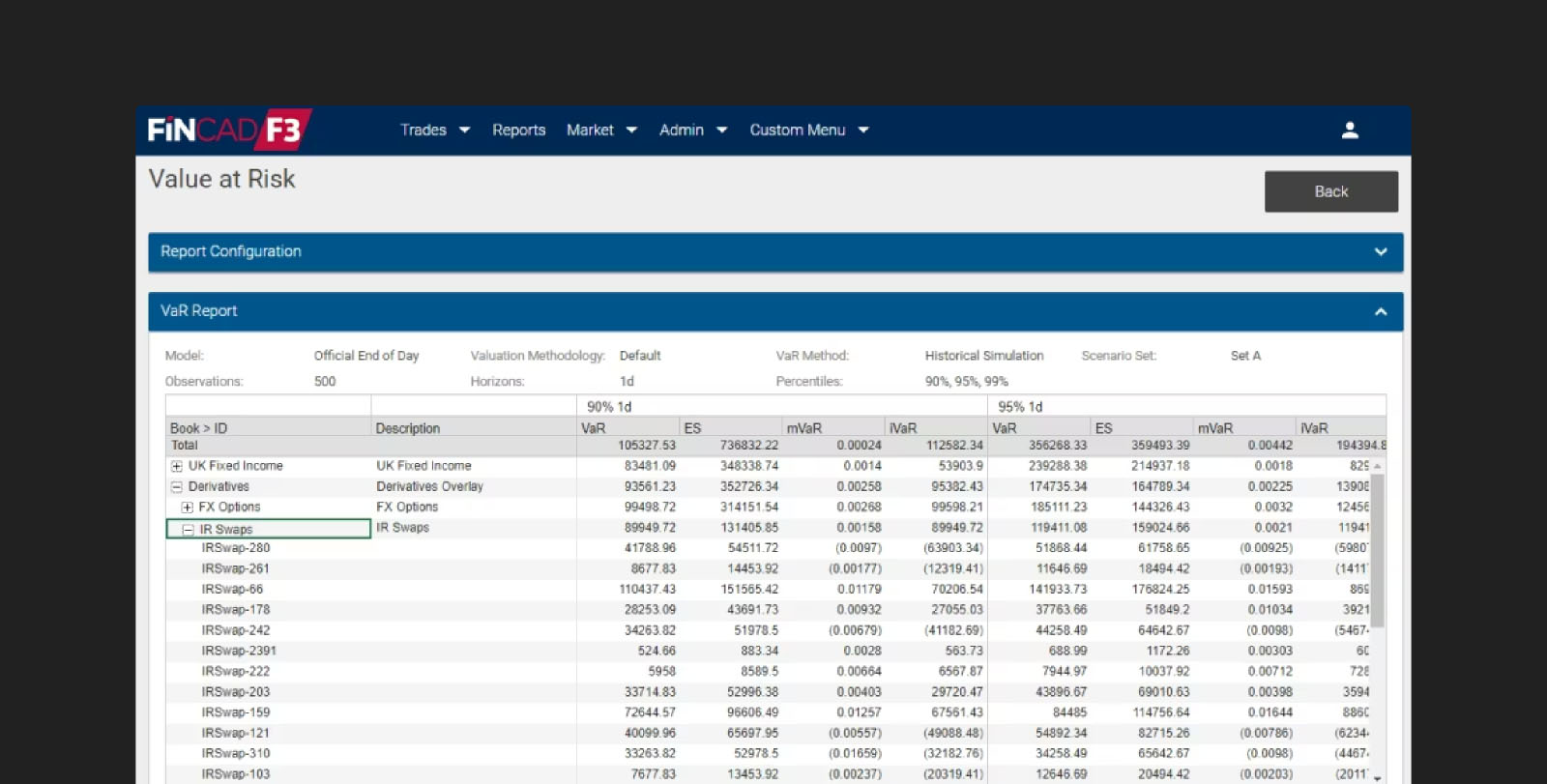Click the Report Configuration panel title

pyautogui.click(x=231, y=251)
